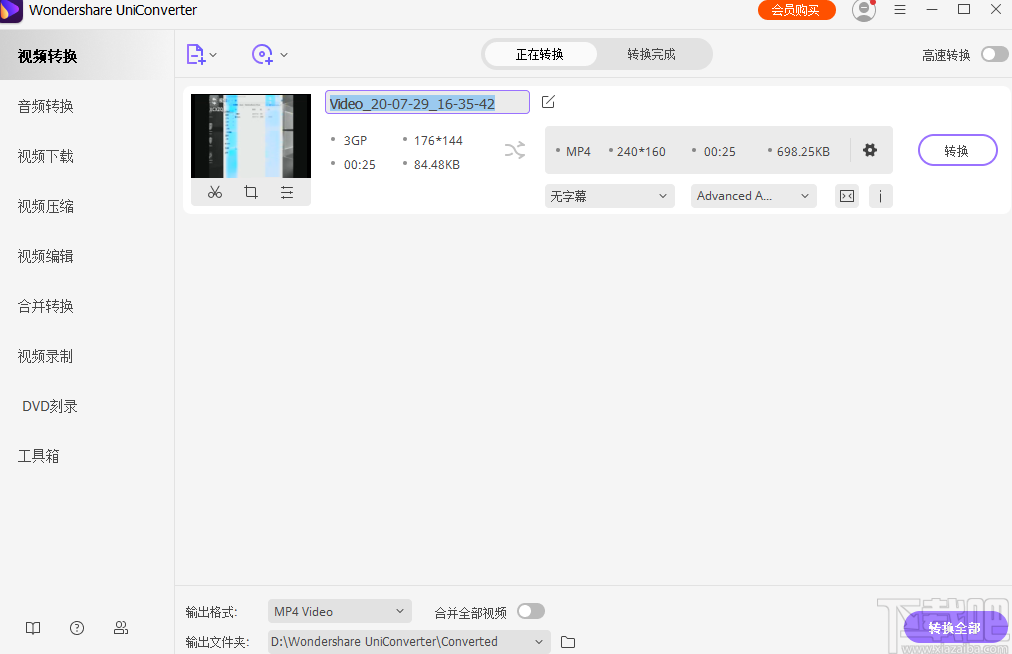
Task: Expand the Advanced A... dropdown
Action: click(753, 195)
